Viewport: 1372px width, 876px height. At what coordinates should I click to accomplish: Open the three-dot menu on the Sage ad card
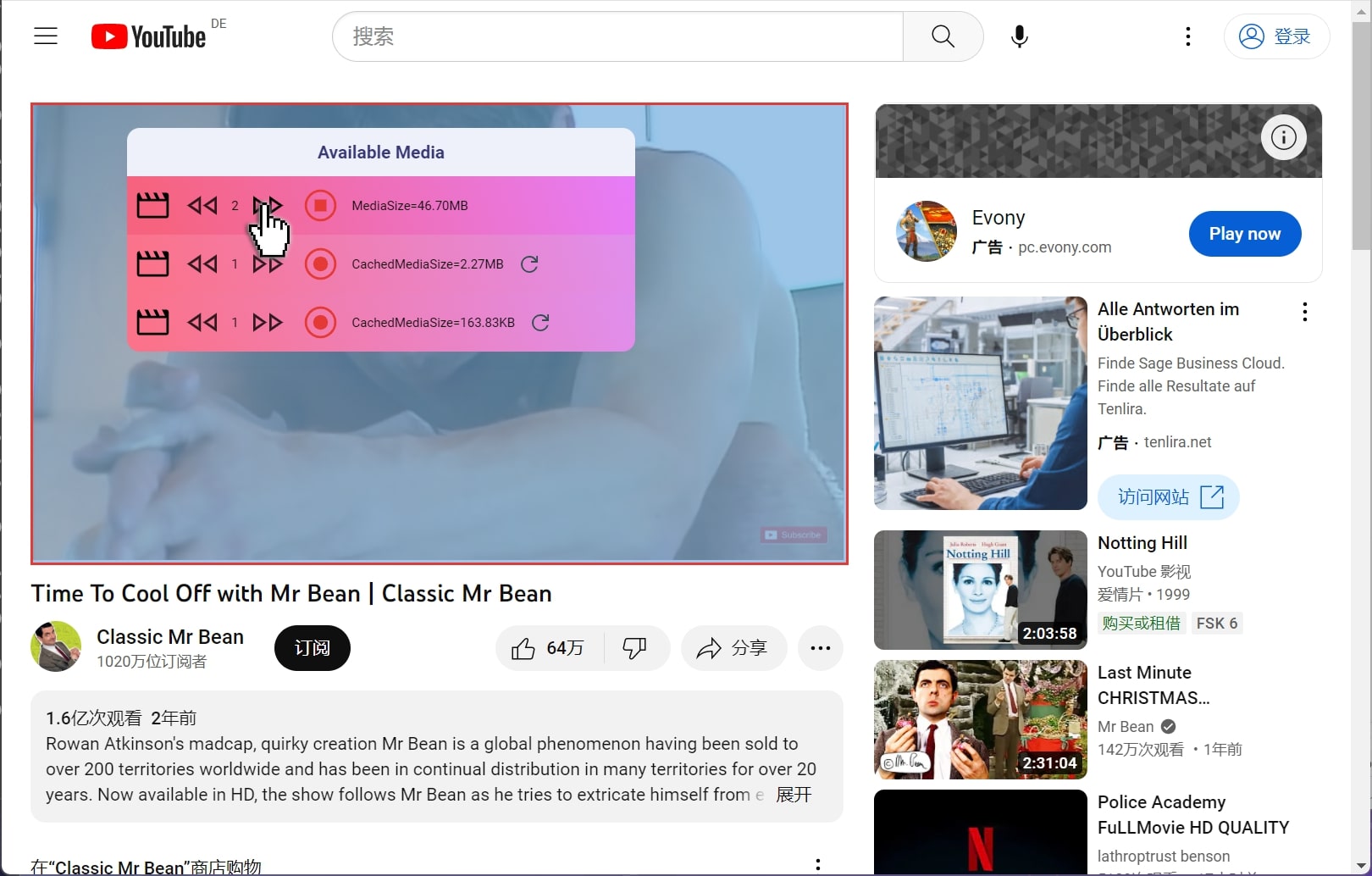[x=1304, y=312]
